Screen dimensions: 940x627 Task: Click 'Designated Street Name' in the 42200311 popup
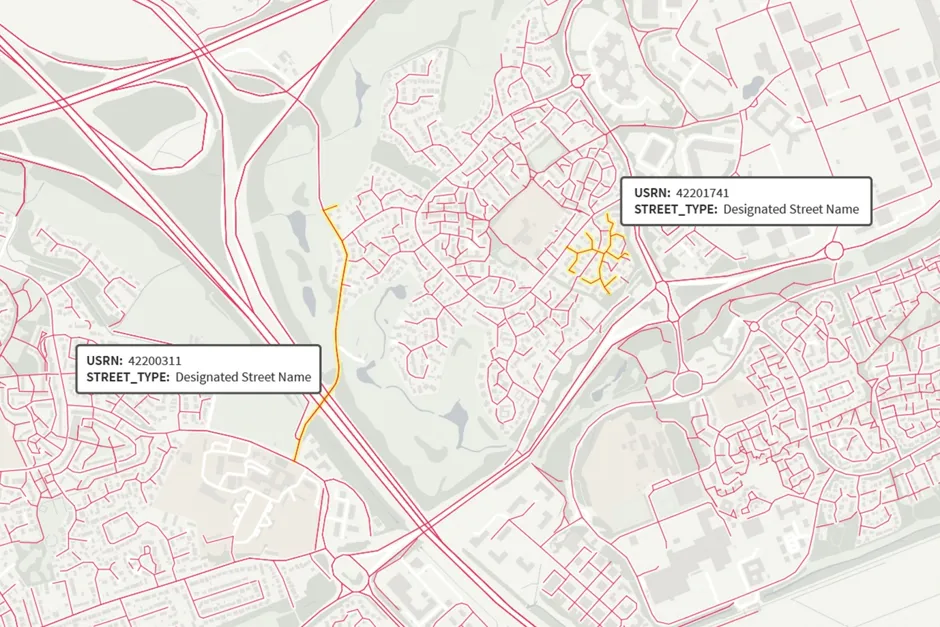coord(243,378)
